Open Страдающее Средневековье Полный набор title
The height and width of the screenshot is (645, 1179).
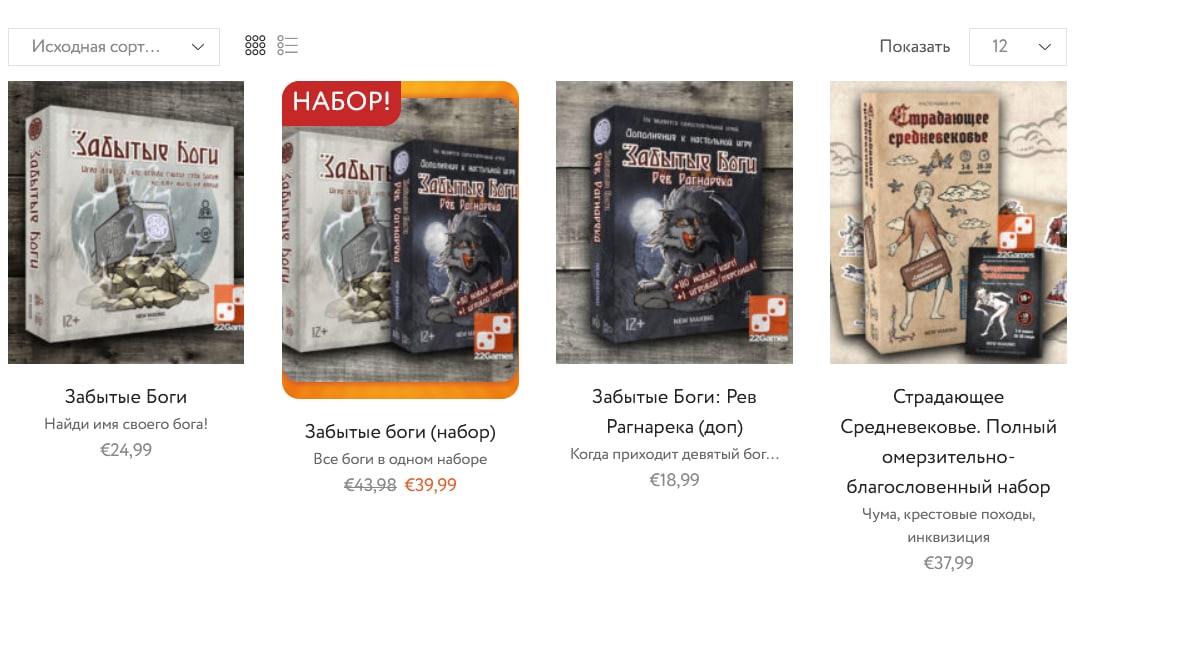pos(948,441)
